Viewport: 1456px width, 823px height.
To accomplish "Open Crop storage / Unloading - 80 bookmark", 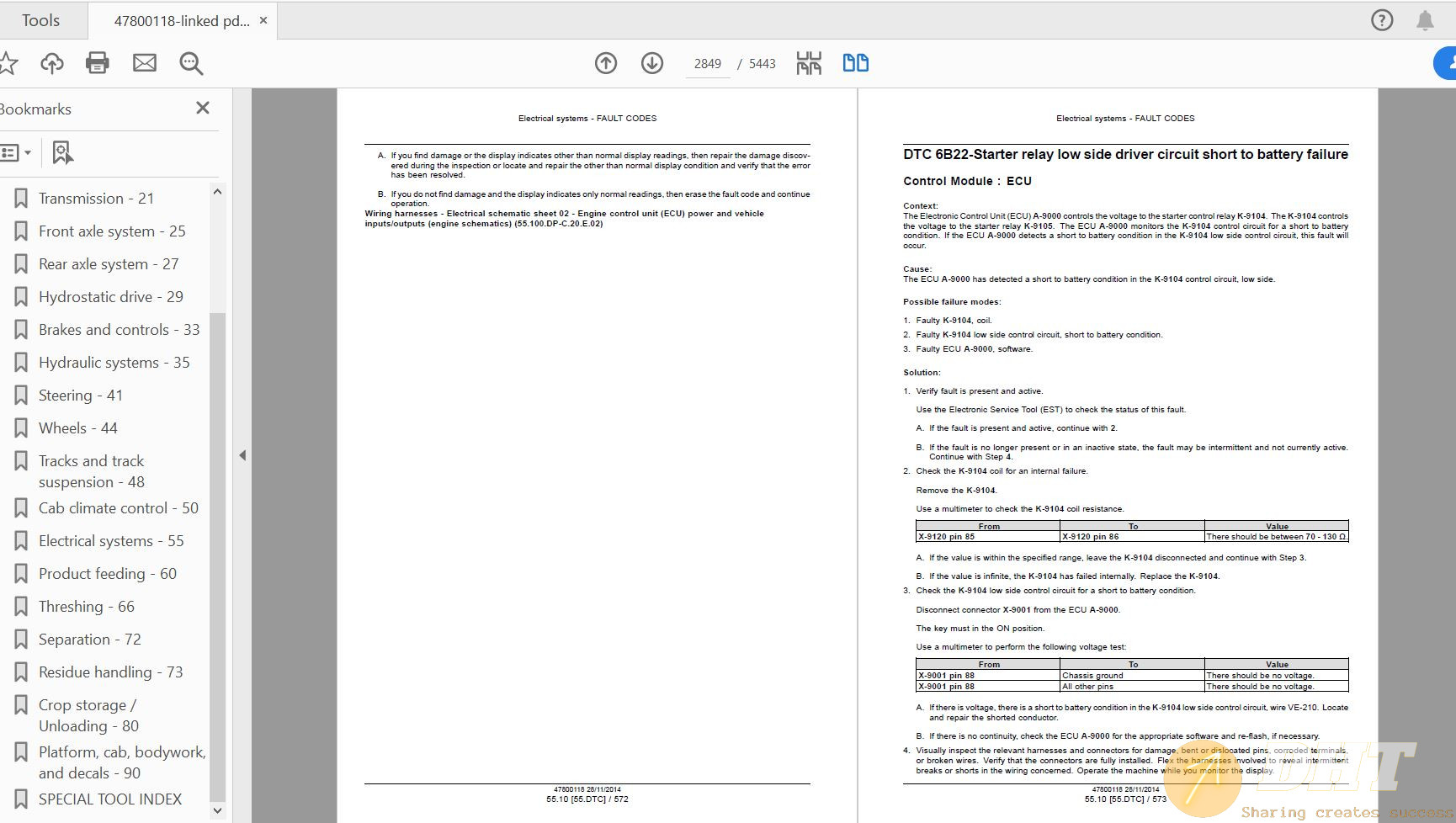I will coord(89,715).
